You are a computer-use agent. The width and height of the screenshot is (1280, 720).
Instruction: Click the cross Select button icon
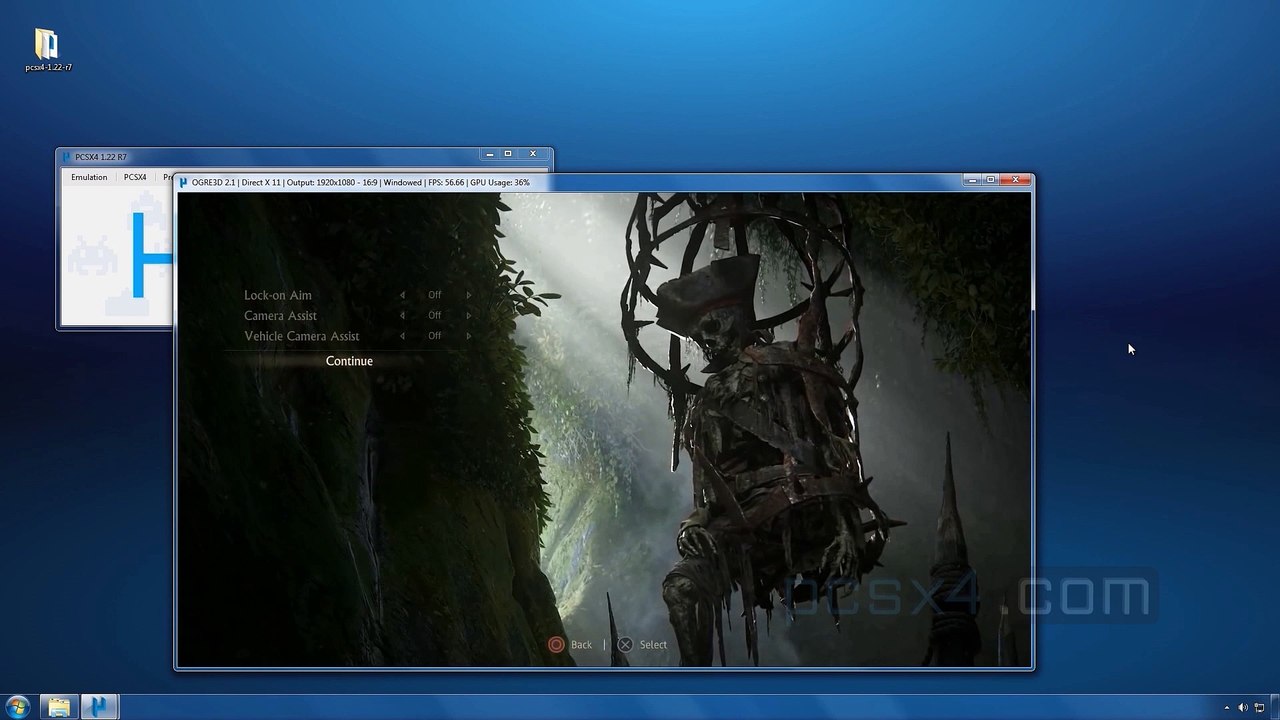pos(625,645)
